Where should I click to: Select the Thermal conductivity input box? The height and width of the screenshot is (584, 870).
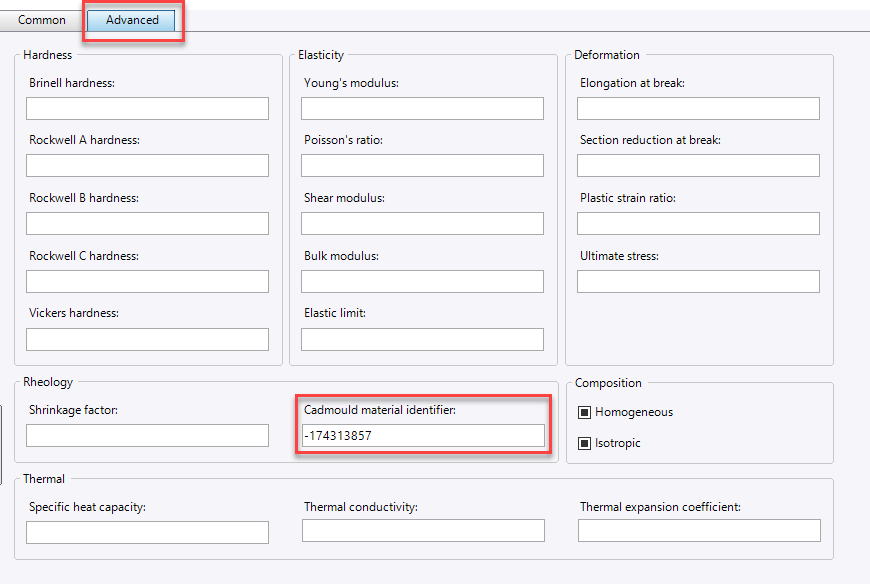[423, 531]
